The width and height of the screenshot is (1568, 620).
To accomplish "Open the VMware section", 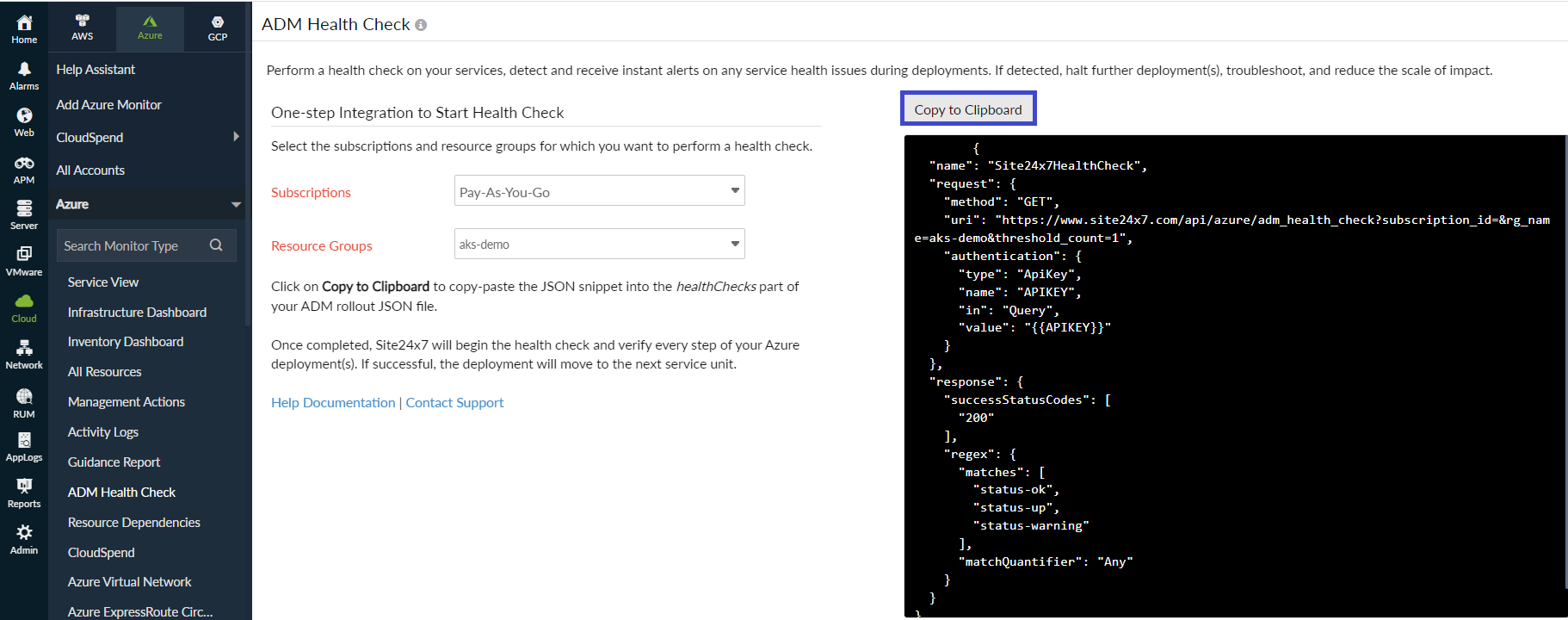I will [x=24, y=262].
